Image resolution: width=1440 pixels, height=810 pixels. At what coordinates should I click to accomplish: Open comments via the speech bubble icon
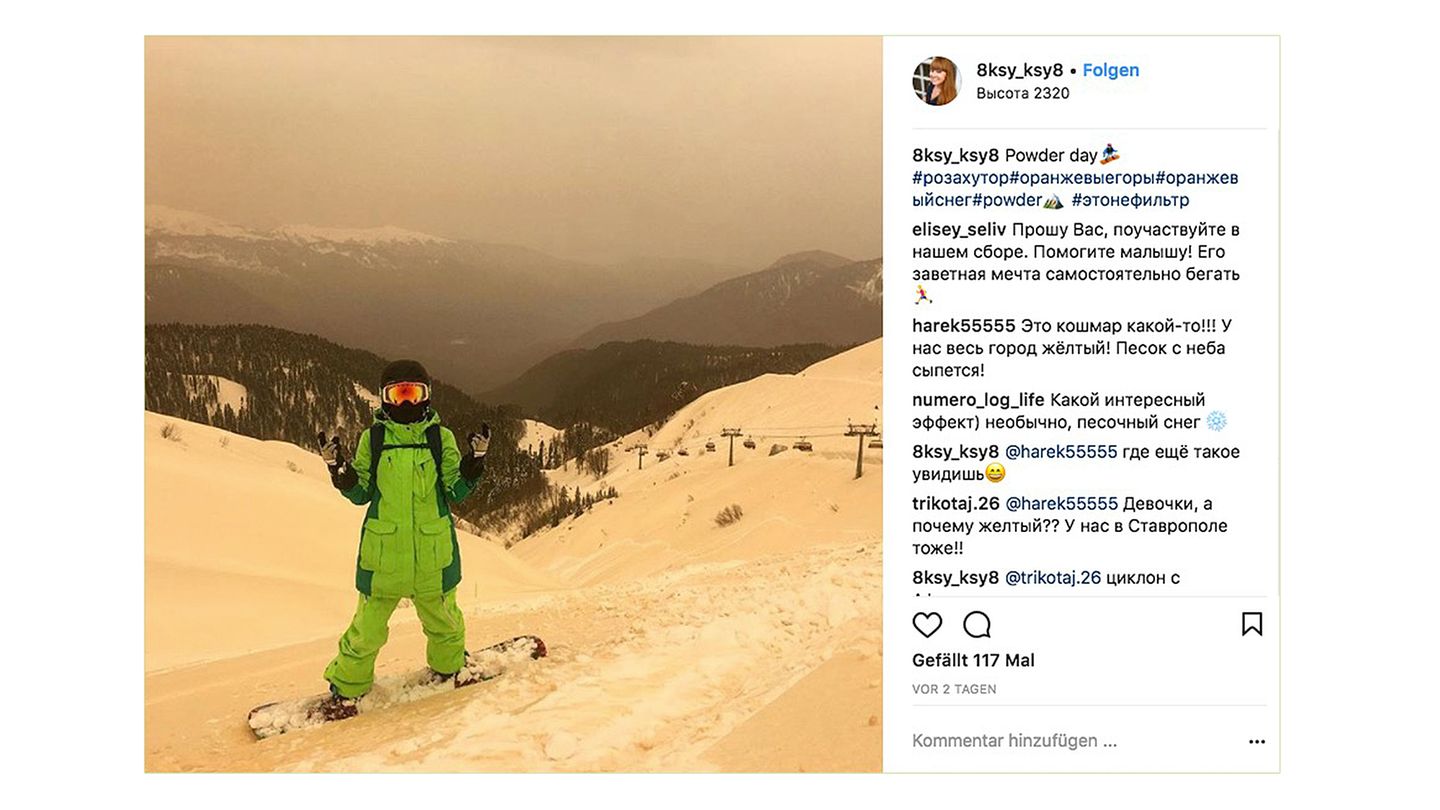977,625
